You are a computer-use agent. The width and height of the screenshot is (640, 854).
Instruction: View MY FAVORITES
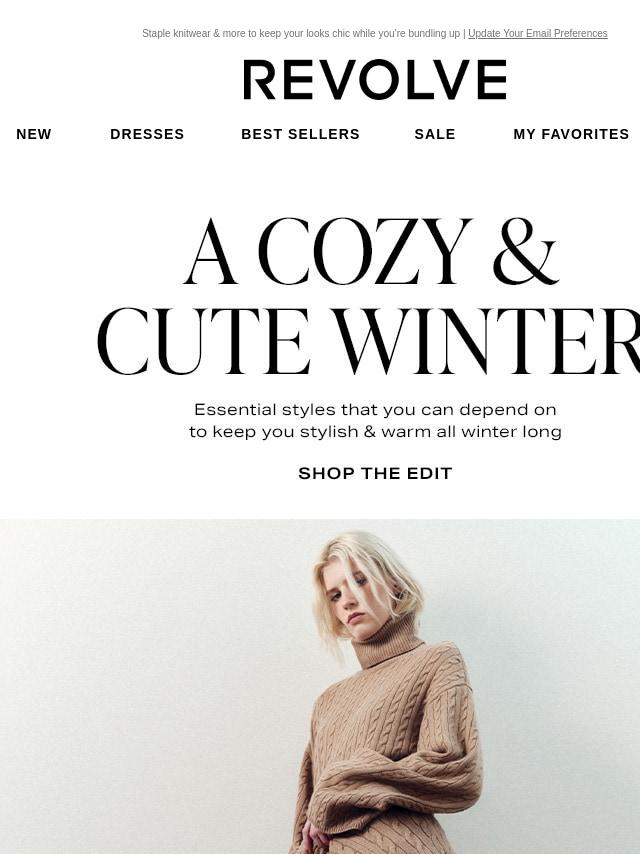571,134
